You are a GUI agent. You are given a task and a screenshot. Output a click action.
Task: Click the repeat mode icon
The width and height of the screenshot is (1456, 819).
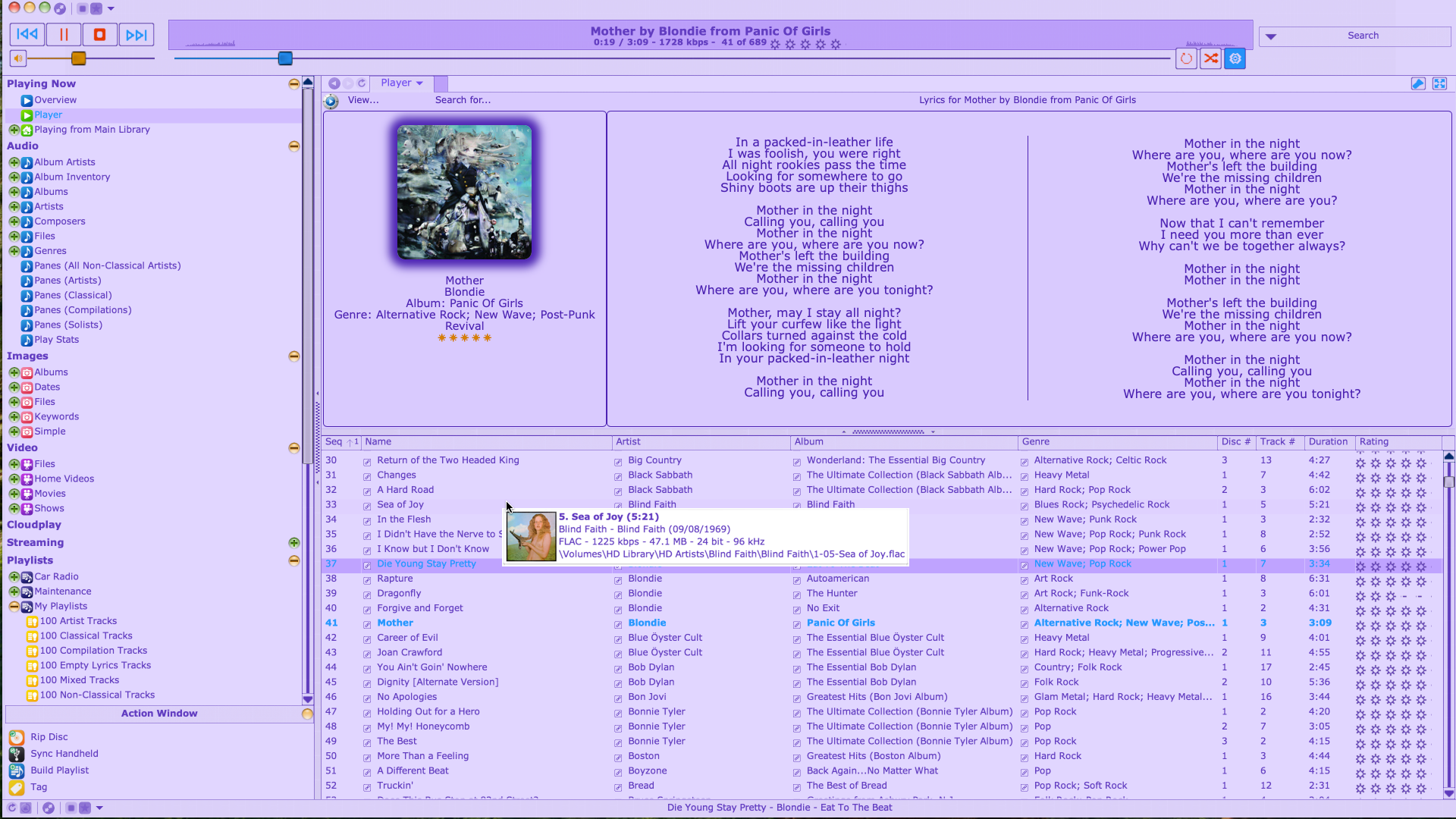pyautogui.click(x=1186, y=58)
